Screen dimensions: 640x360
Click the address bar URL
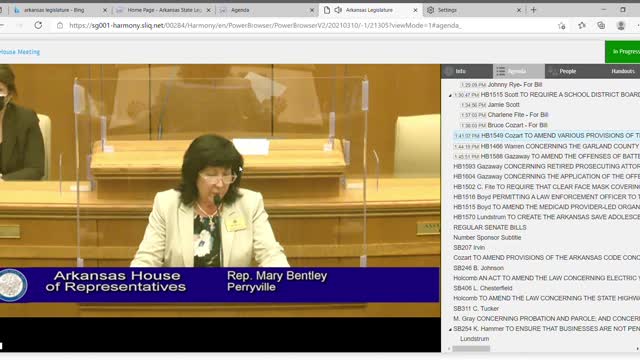(265, 25)
